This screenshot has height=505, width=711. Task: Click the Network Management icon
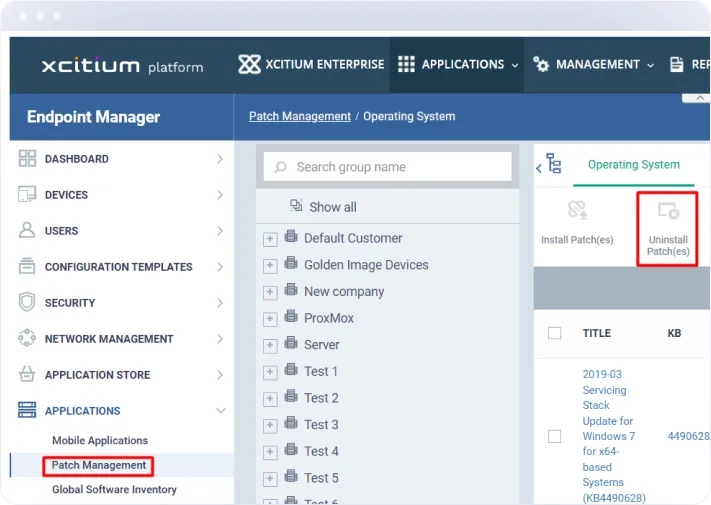(x=27, y=338)
